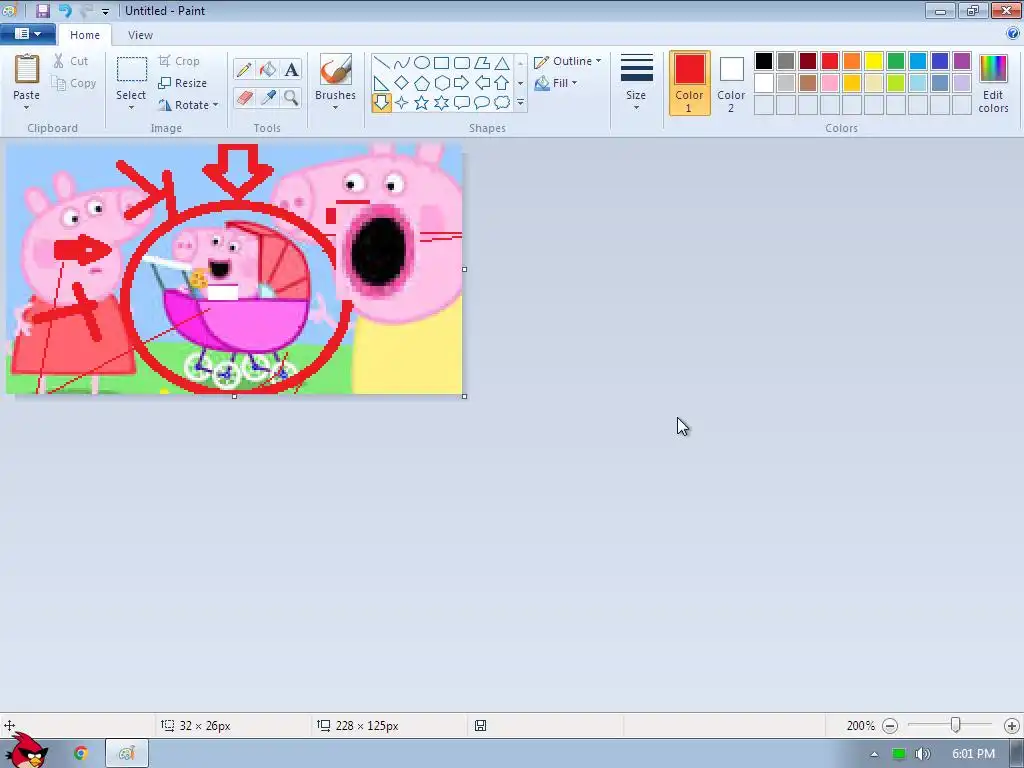This screenshot has height=768, width=1024.
Task: Choose the Four-point star shape
Action: [x=402, y=103]
